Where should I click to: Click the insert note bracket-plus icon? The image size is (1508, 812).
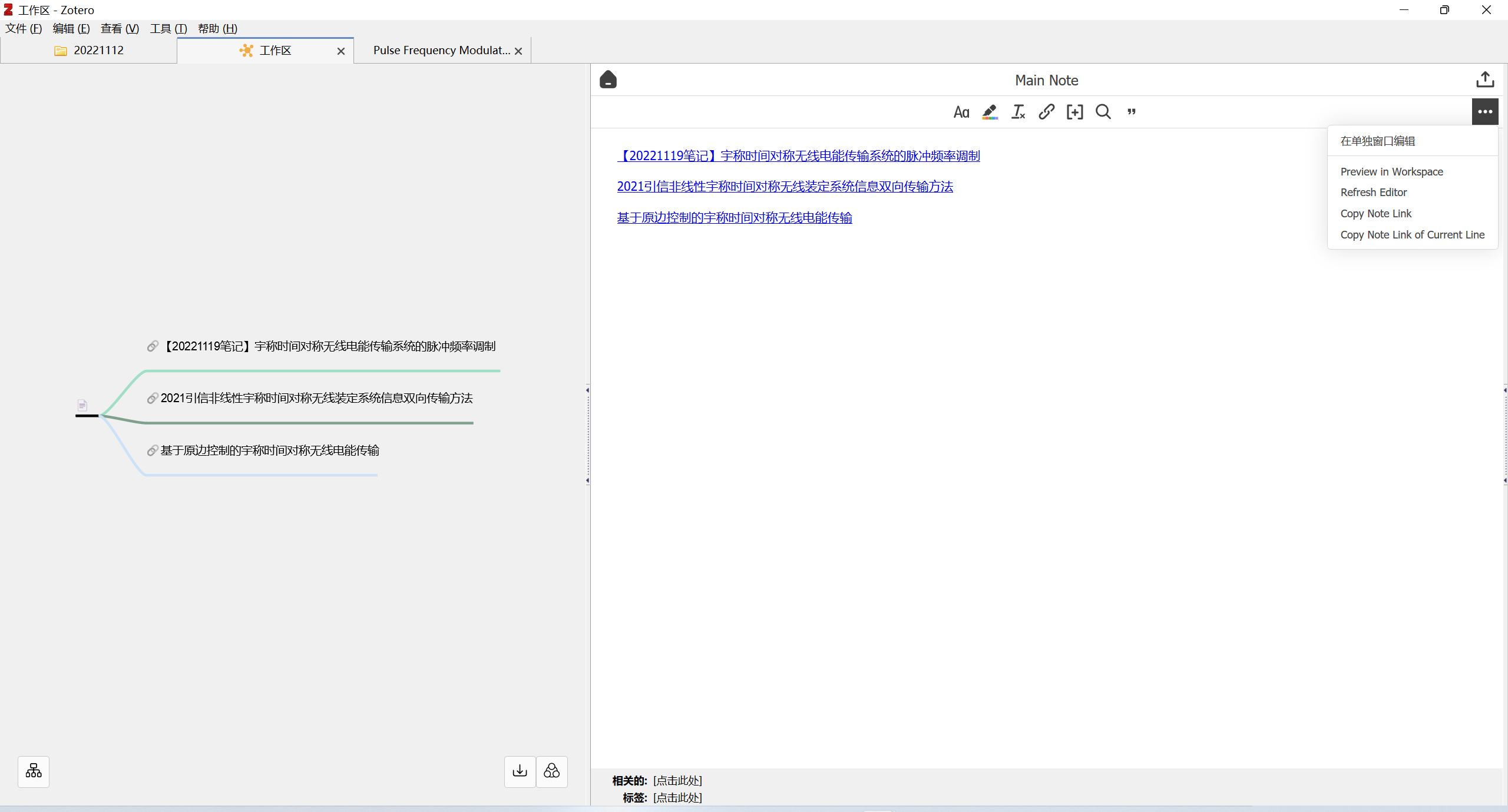pos(1074,112)
